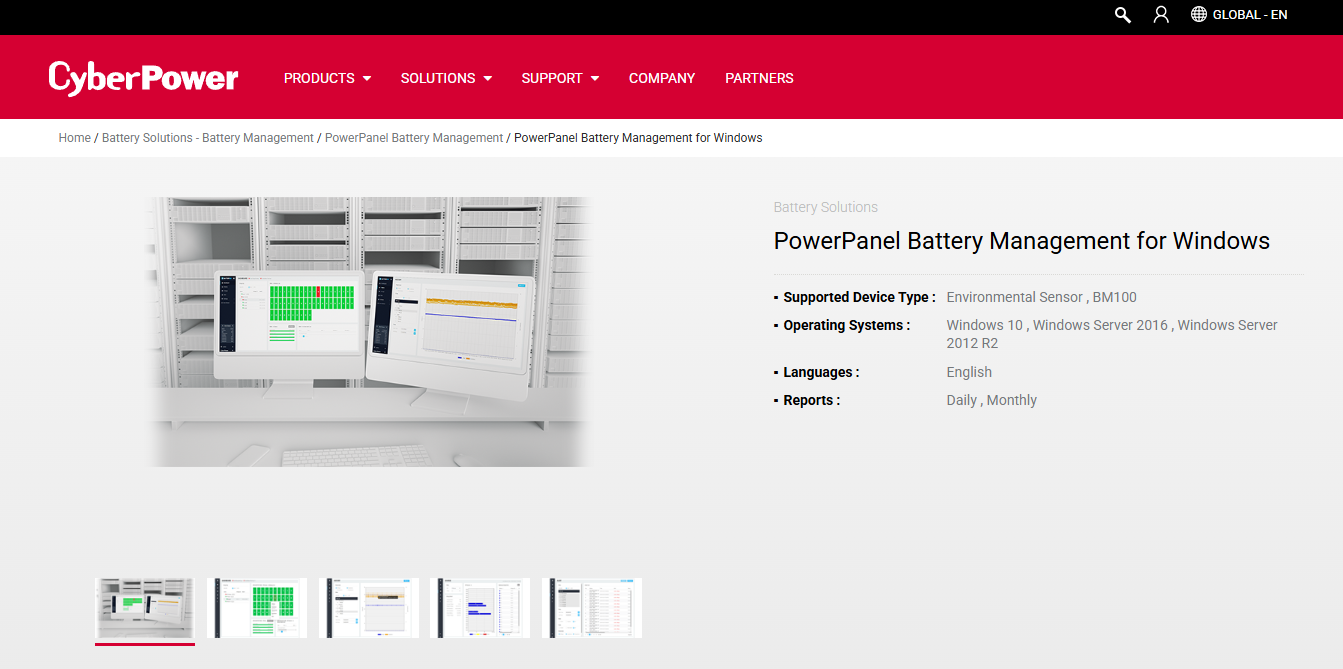Expand the SUPPORT menu arrow
Image resolution: width=1343 pixels, height=669 pixels.
point(595,78)
